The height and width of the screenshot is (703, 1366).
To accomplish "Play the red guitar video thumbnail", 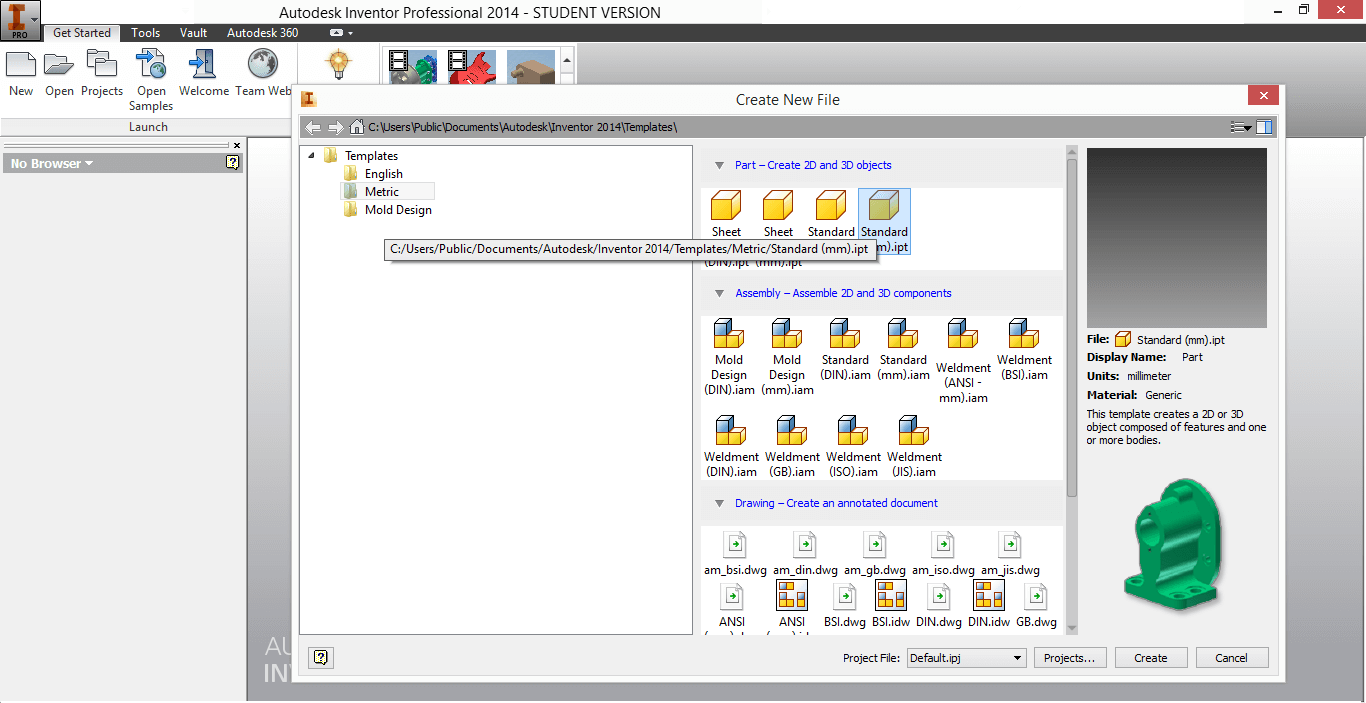I will [x=472, y=67].
